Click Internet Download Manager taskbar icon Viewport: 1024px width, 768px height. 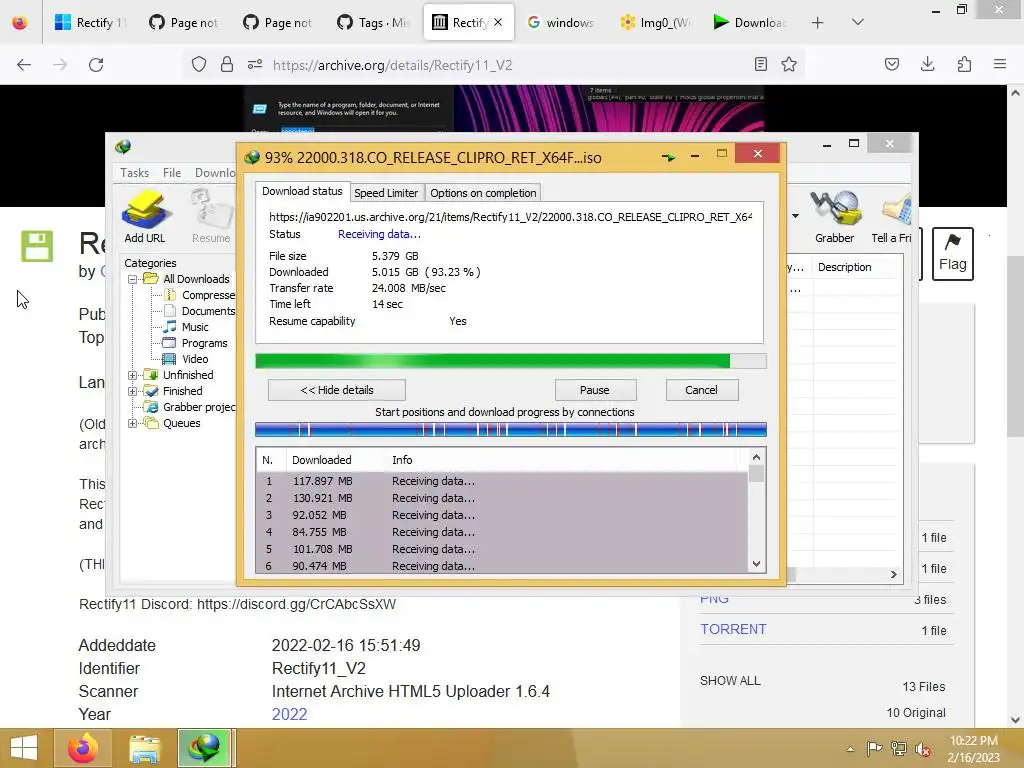[204, 748]
